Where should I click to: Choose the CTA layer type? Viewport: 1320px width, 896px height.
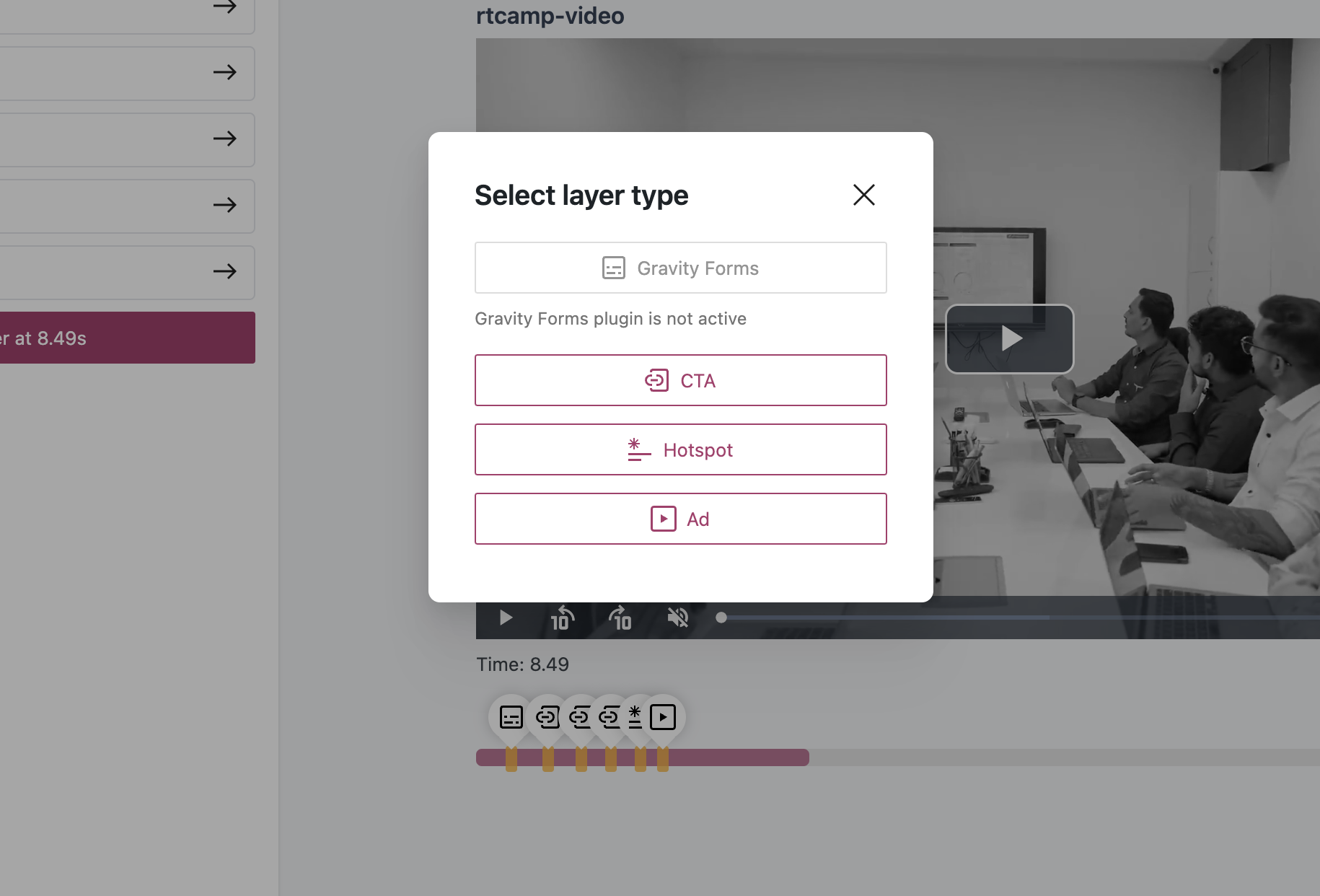point(680,380)
